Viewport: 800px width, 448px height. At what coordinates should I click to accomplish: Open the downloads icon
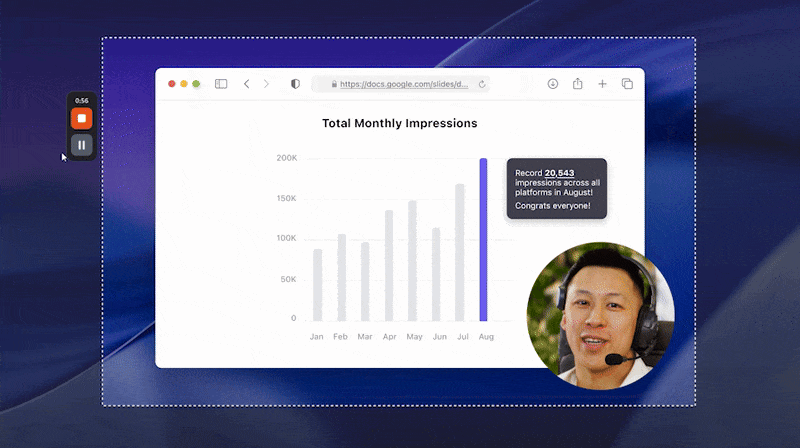coord(553,84)
